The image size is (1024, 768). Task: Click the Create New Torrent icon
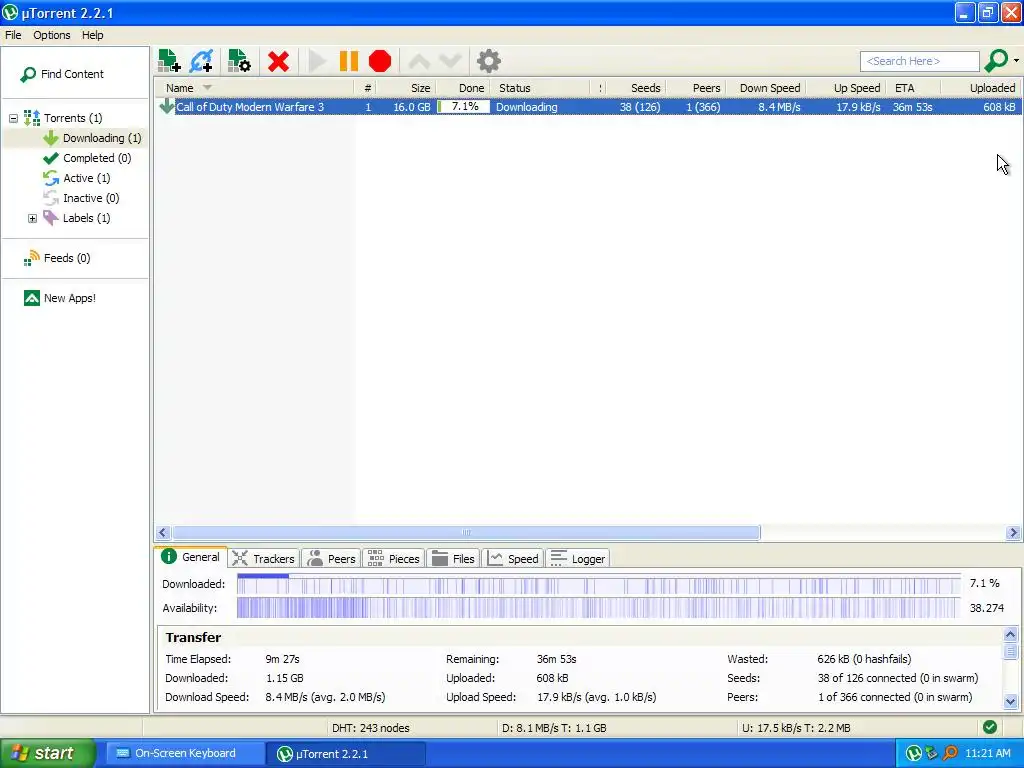coord(239,61)
